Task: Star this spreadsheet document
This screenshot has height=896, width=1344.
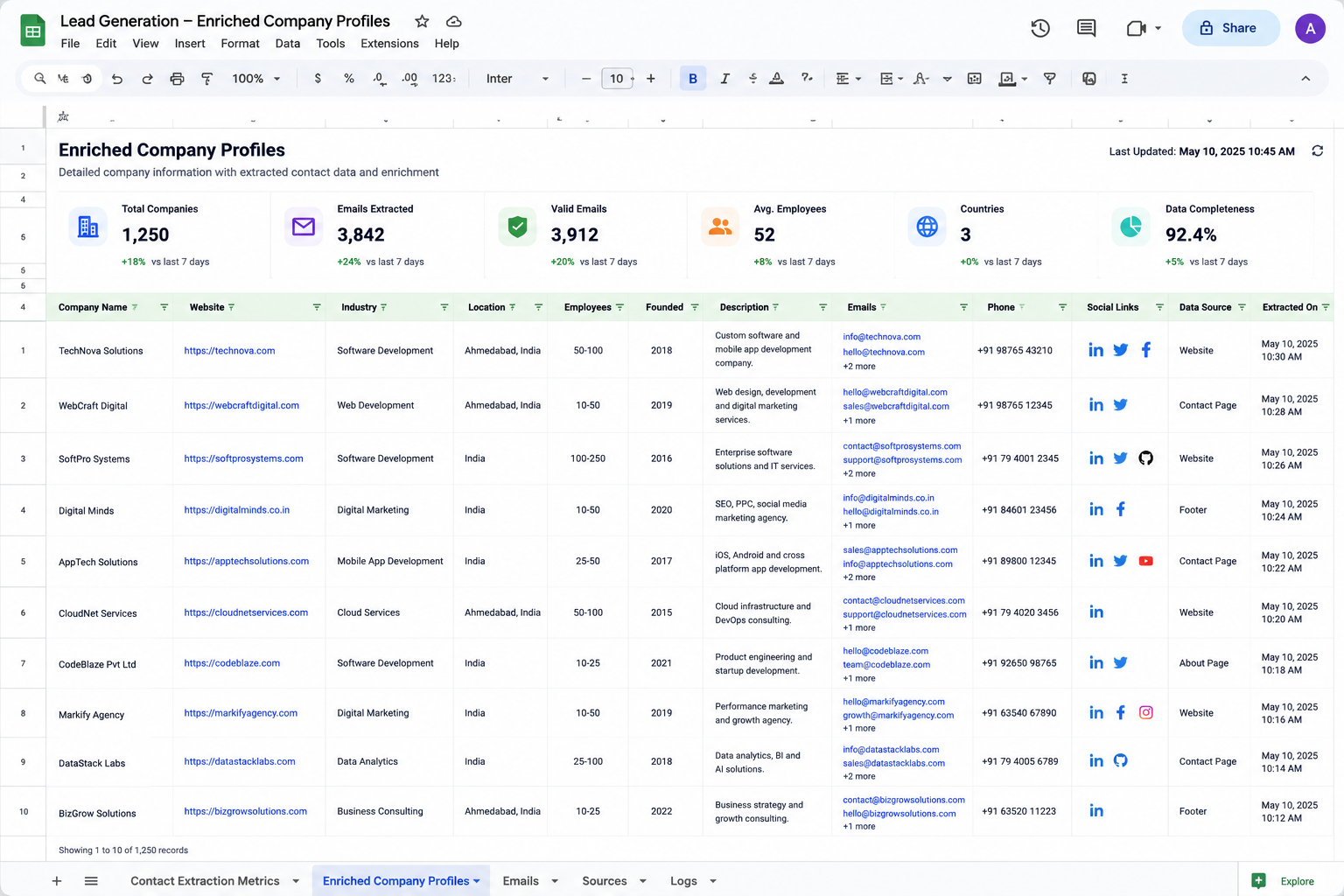Action: (422, 21)
